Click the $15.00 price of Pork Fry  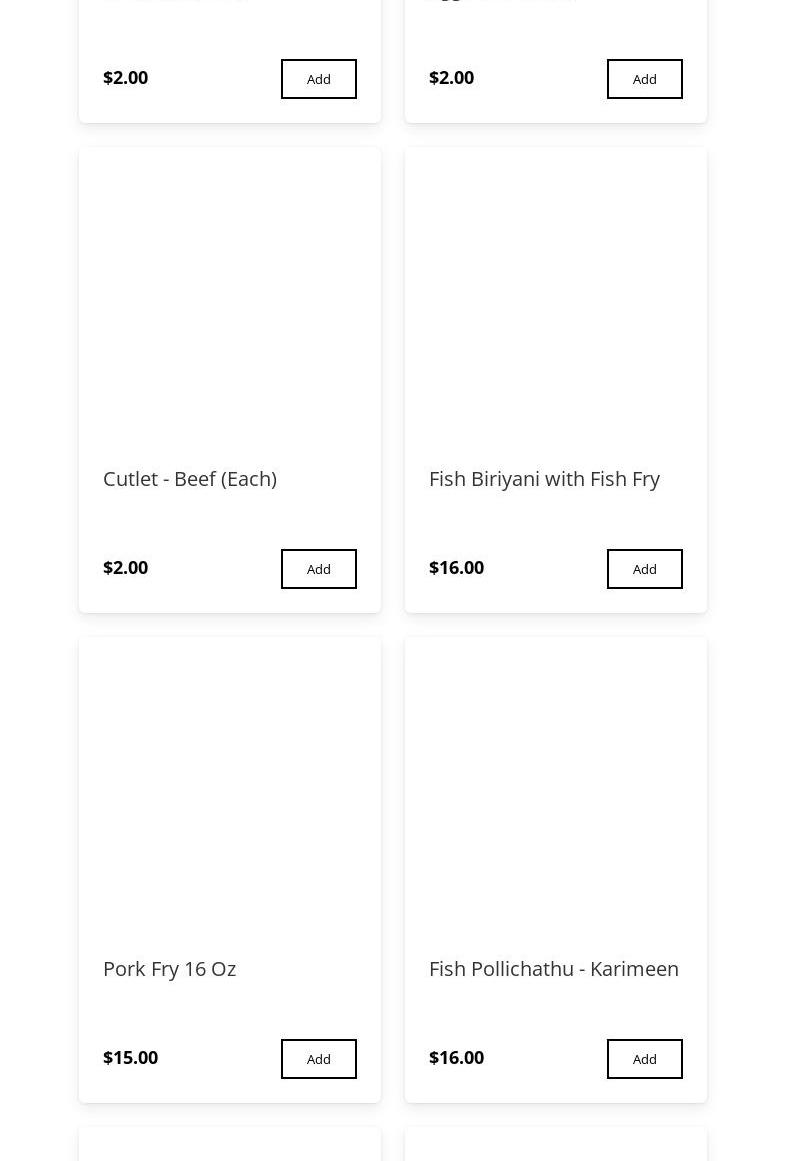click(x=130, y=1058)
